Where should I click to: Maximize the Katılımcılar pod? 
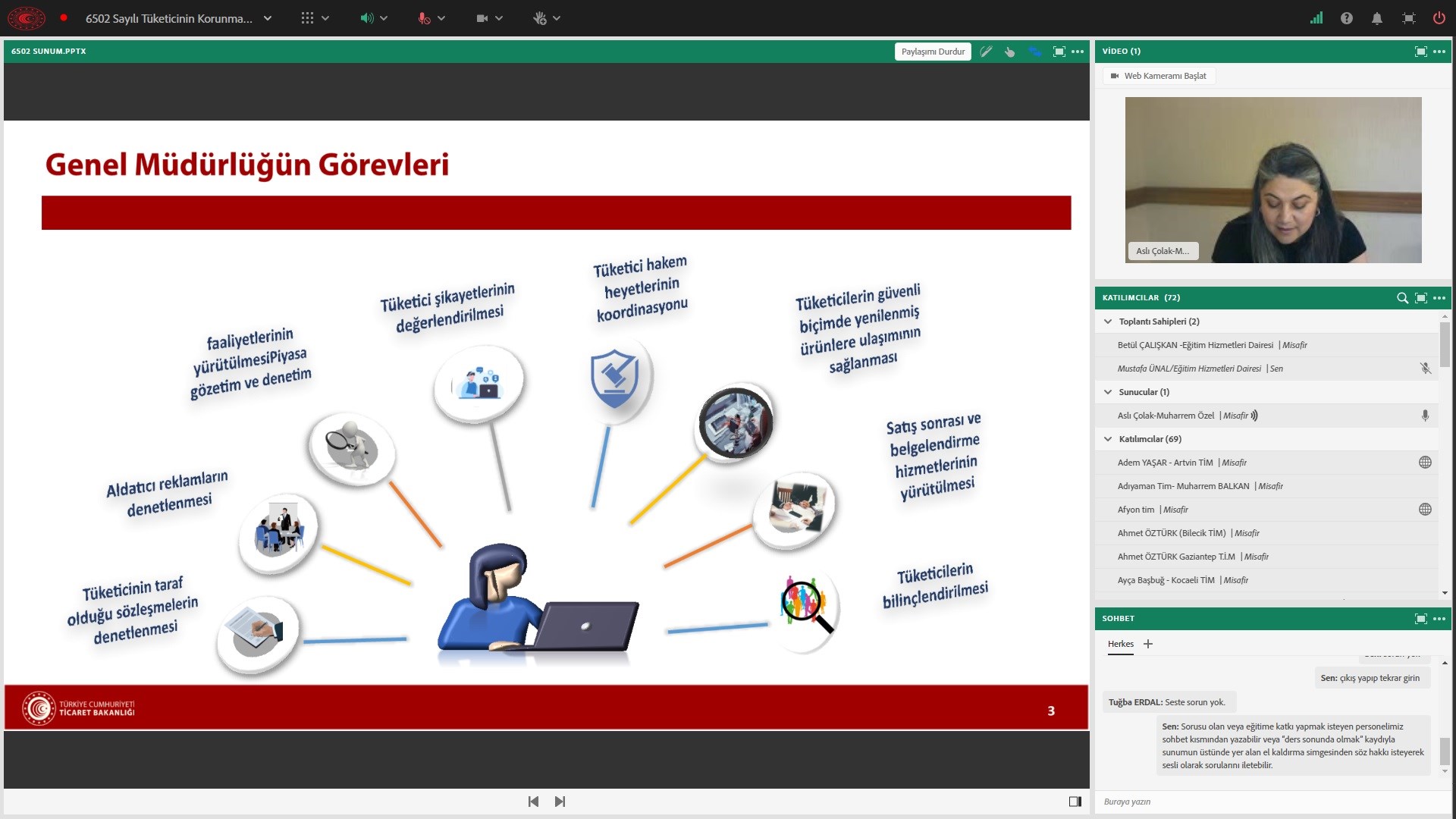[x=1421, y=298]
